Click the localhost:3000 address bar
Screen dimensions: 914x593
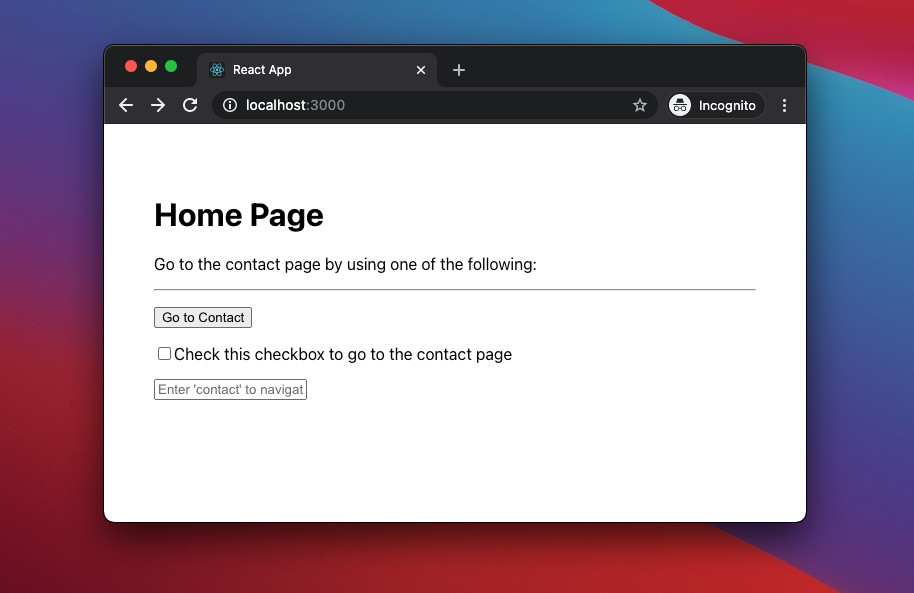point(434,105)
